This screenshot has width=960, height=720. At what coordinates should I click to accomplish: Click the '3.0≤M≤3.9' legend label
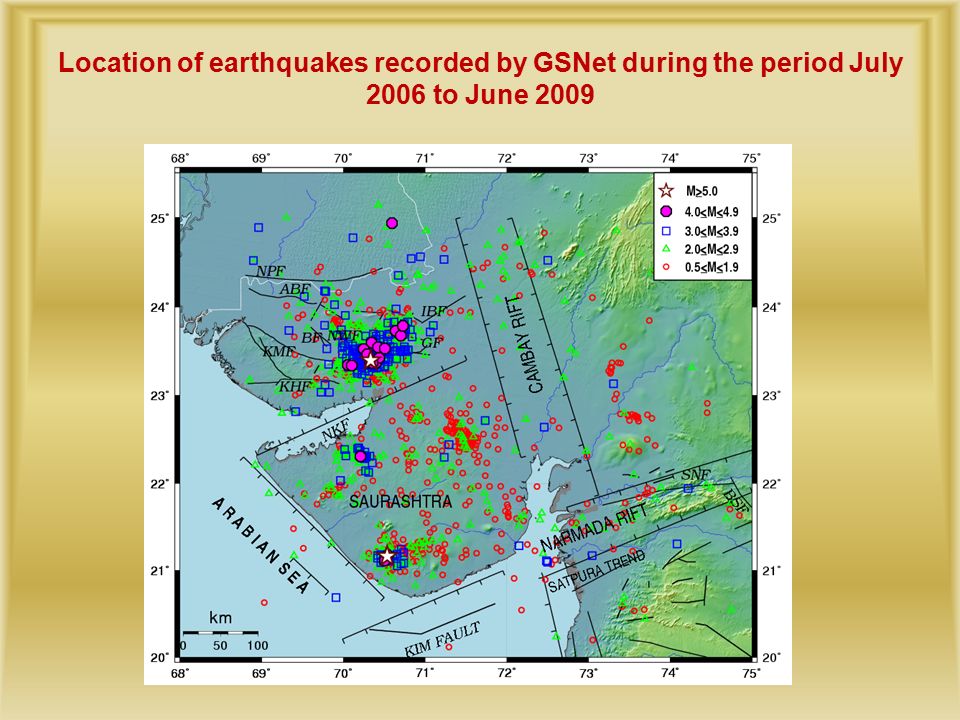click(711, 231)
